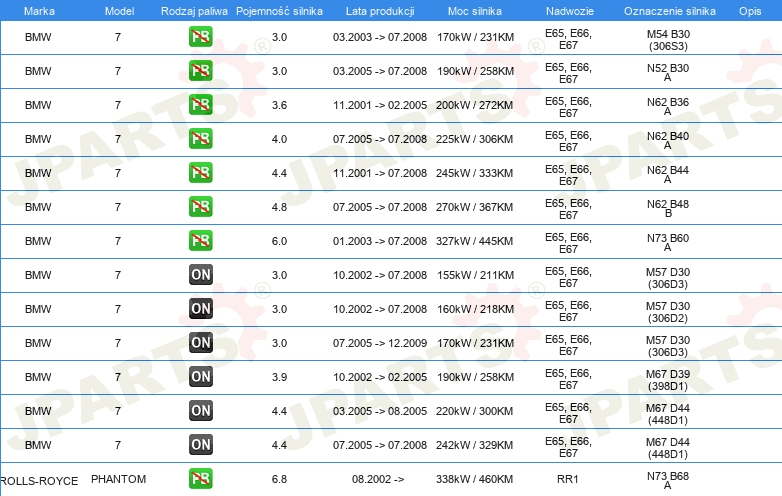Click the Lata produkcji column header
The width and height of the screenshot is (782, 496).
point(380,11)
